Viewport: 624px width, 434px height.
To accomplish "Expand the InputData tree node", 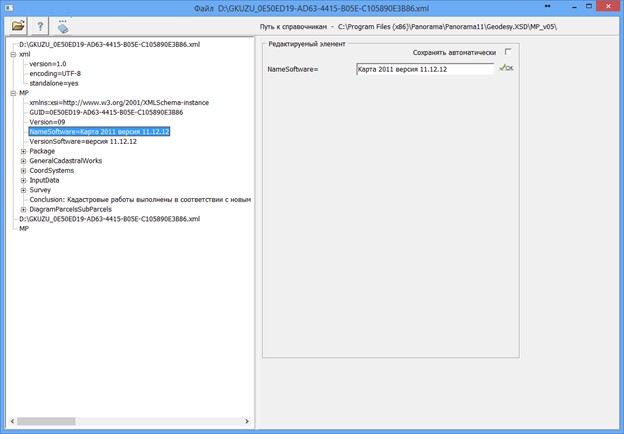I will [23, 180].
